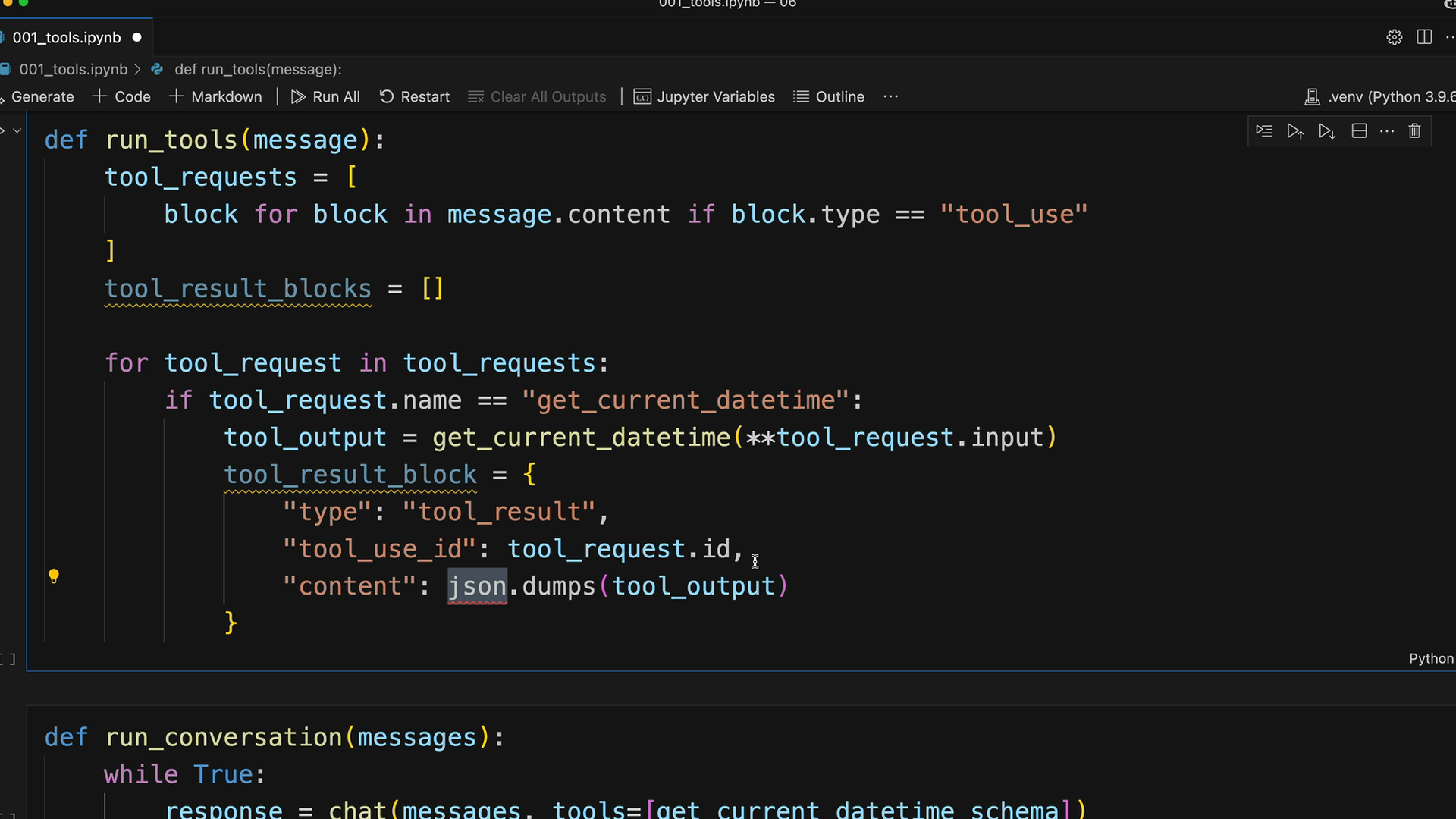Screen dimensions: 1456x819
Task: Execute cells above with the arrow-up play icon
Action: [x=1295, y=131]
